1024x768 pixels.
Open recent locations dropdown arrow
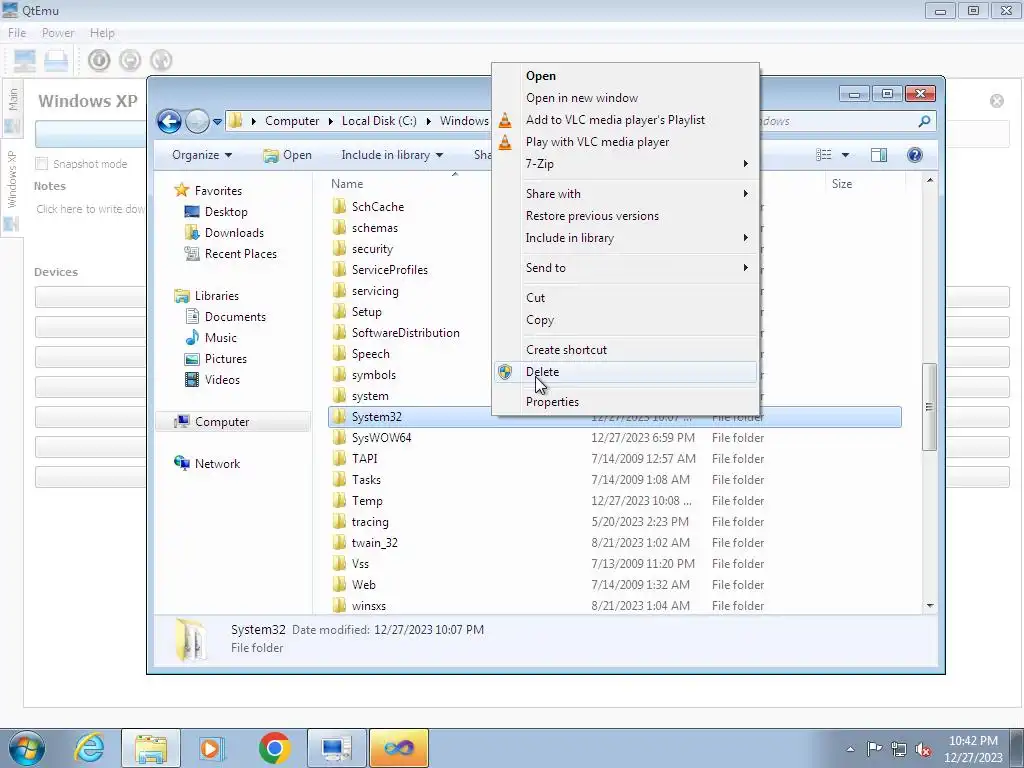(x=217, y=121)
